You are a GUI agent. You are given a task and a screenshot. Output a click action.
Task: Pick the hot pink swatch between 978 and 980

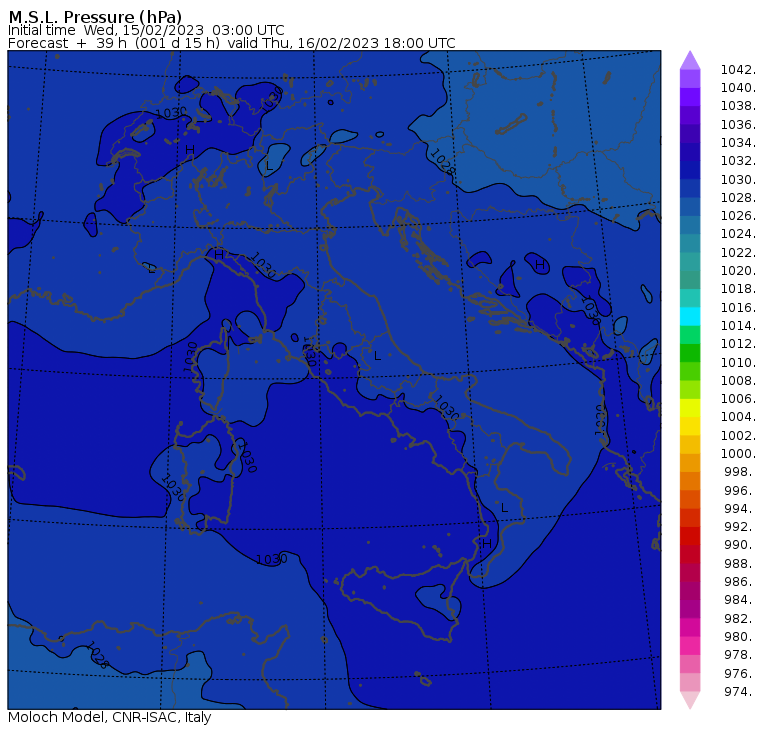click(x=690, y=645)
